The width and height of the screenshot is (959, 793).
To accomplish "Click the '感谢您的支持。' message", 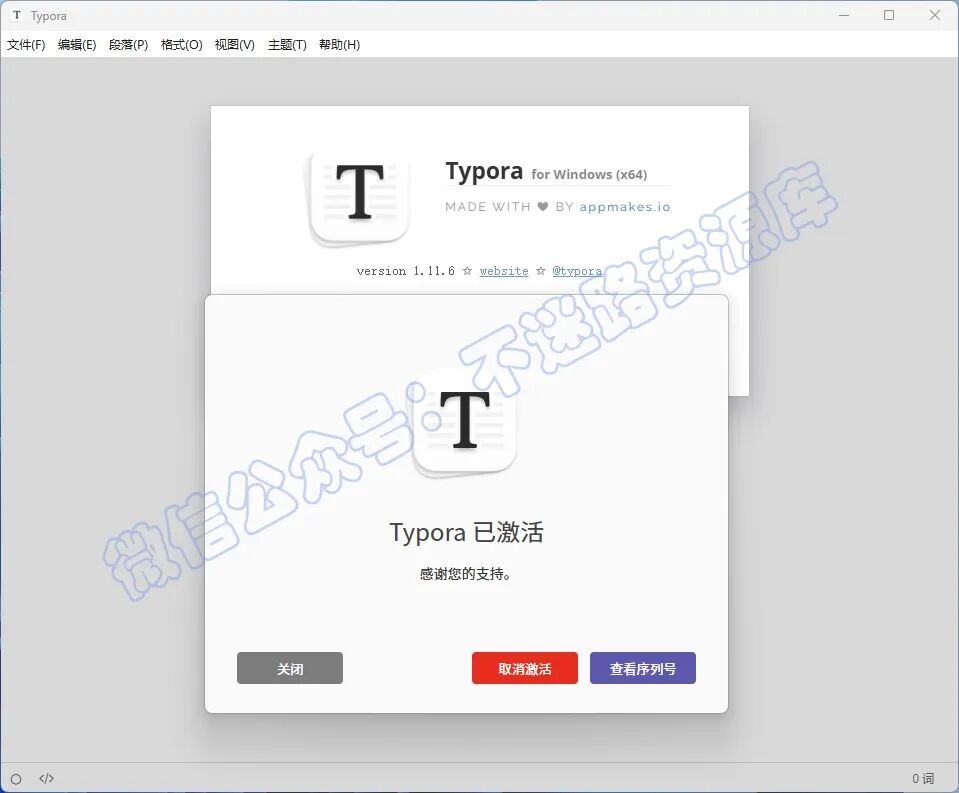I will click(x=465, y=574).
